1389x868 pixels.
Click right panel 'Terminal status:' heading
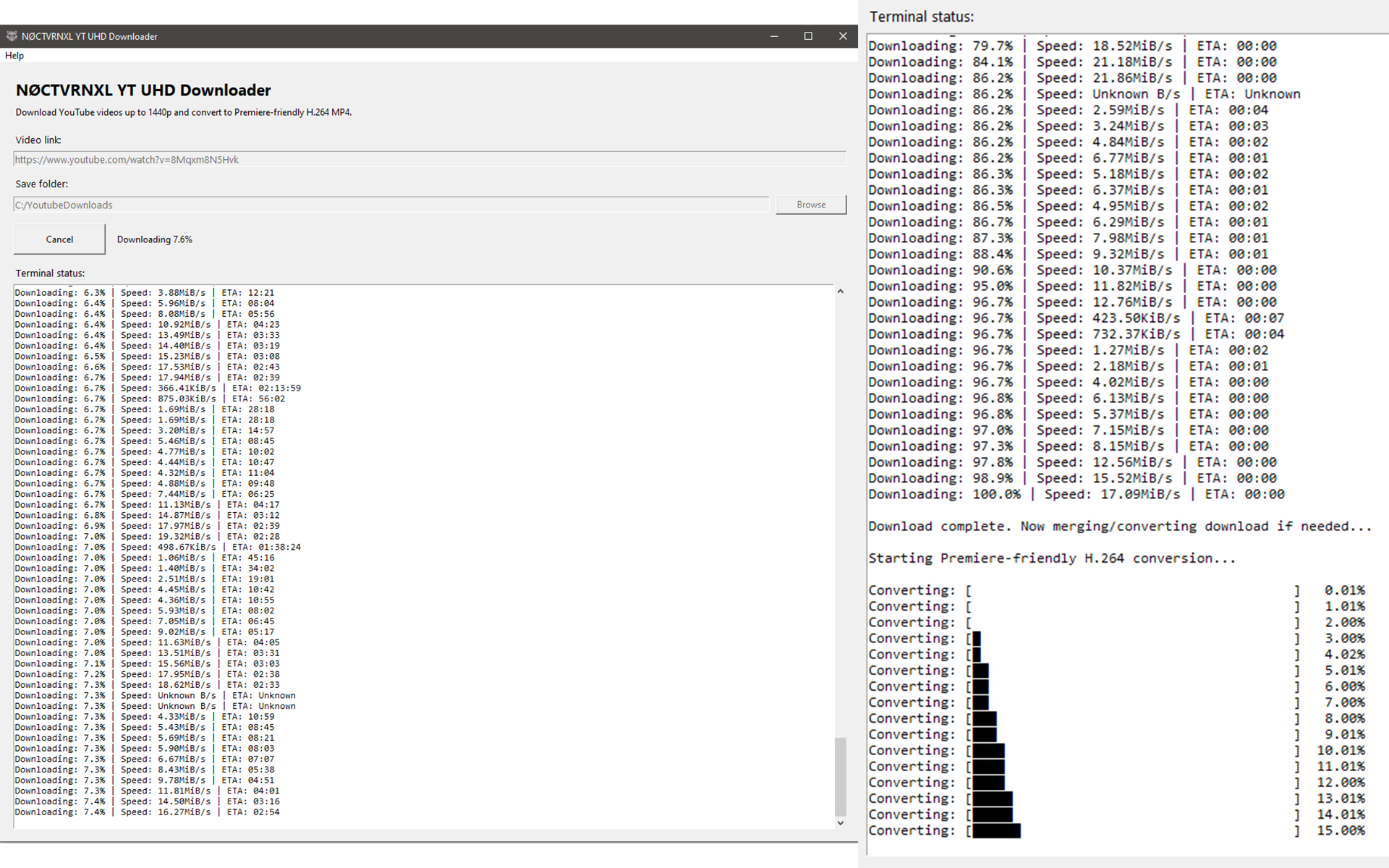pyautogui.click(x=922, y=17)
